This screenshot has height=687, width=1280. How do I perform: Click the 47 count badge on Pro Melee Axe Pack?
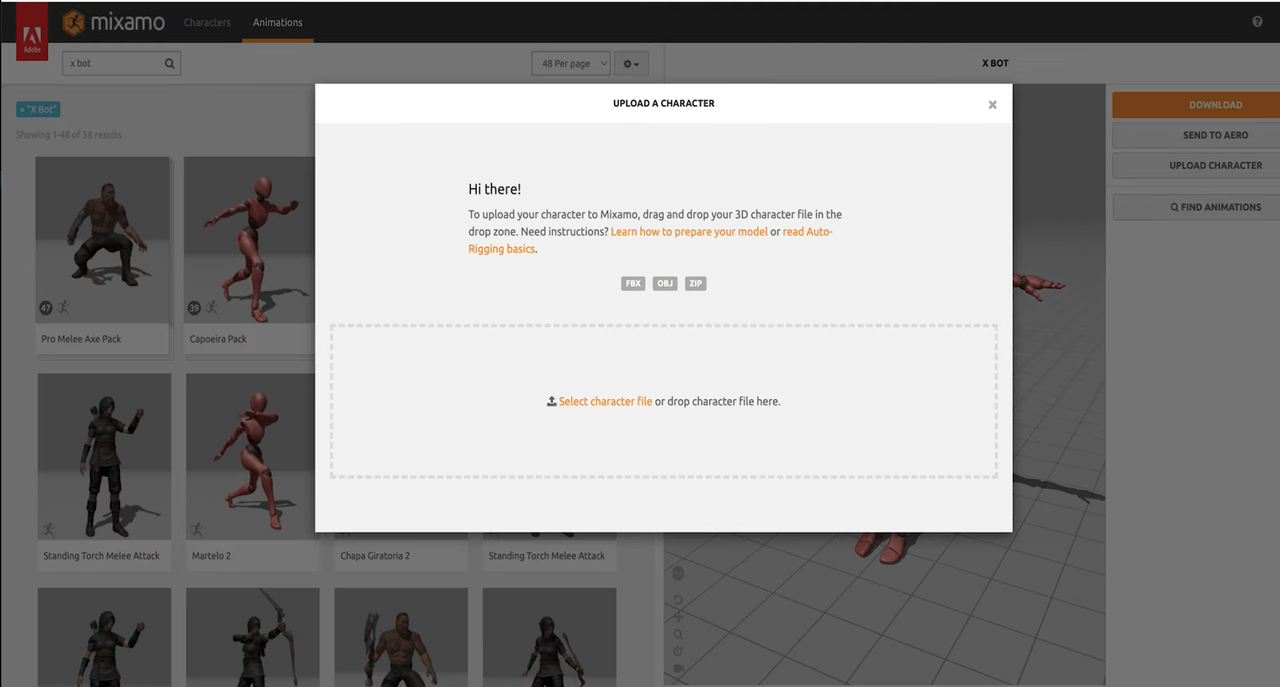[x=45, y=307]
